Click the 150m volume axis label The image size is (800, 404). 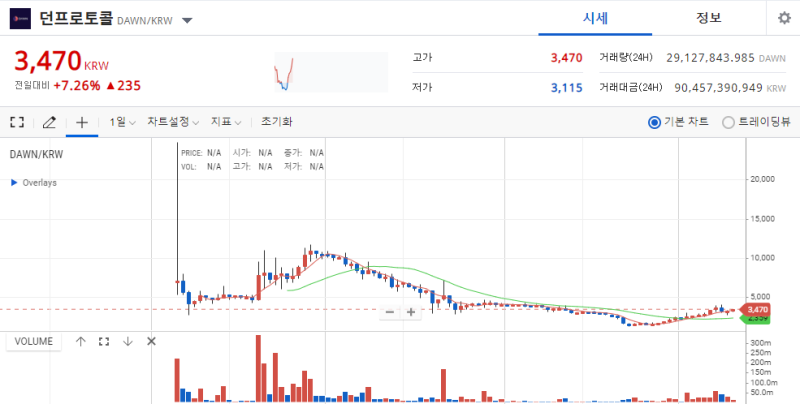click(x=761, y=372)
